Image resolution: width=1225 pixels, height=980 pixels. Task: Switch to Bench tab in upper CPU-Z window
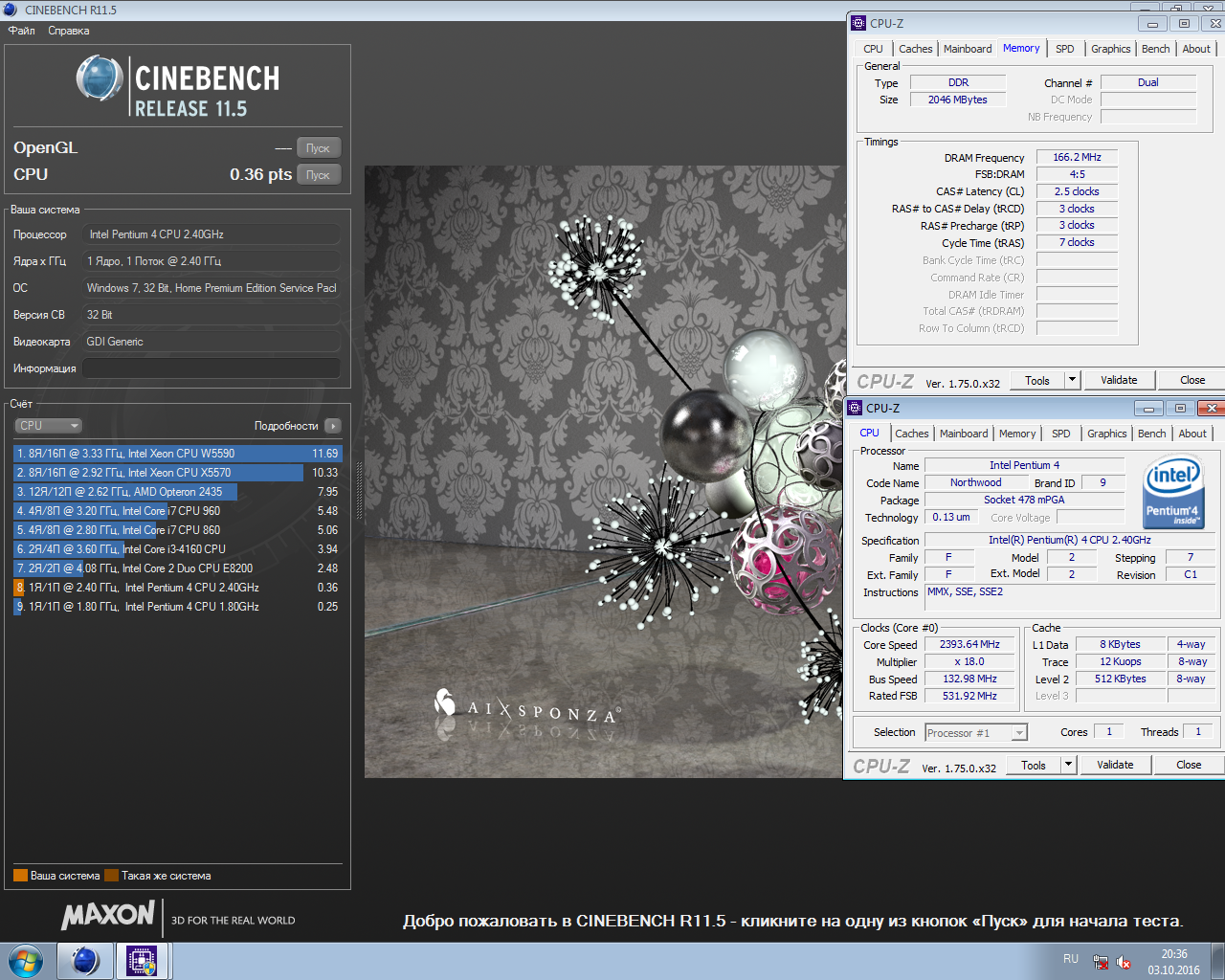coord(1156,49)
